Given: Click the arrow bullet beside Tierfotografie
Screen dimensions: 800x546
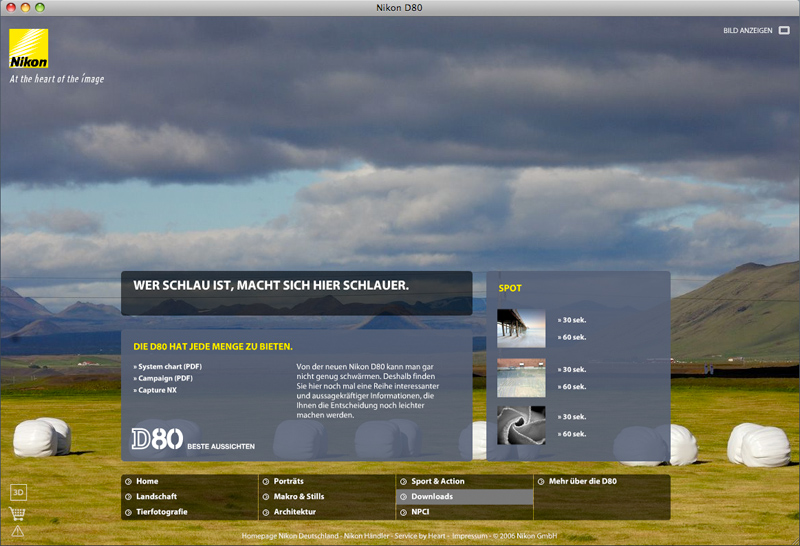Looking at the screenshot, I should coord(128,512).
